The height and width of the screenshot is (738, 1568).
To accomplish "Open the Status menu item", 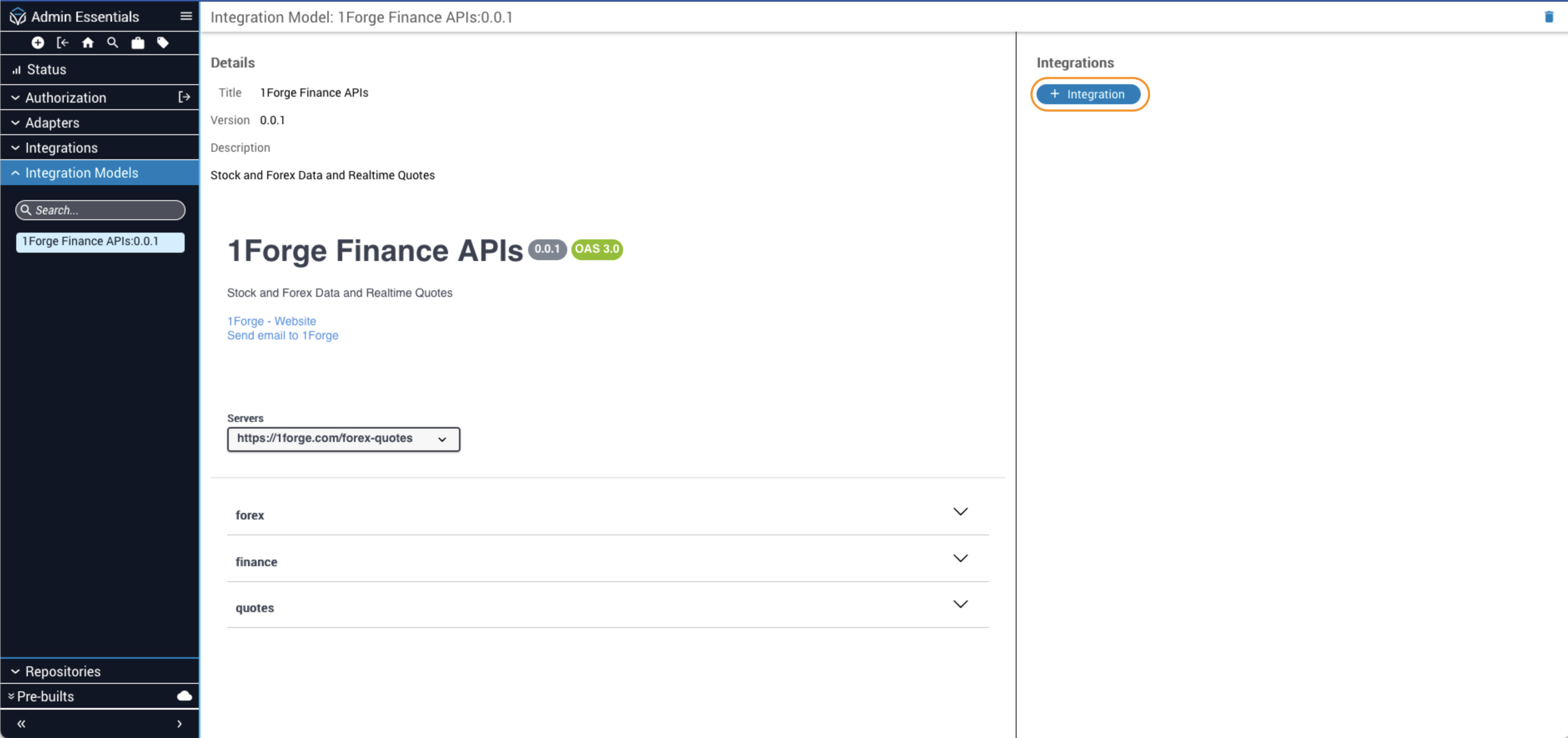I will coord(46,69).
